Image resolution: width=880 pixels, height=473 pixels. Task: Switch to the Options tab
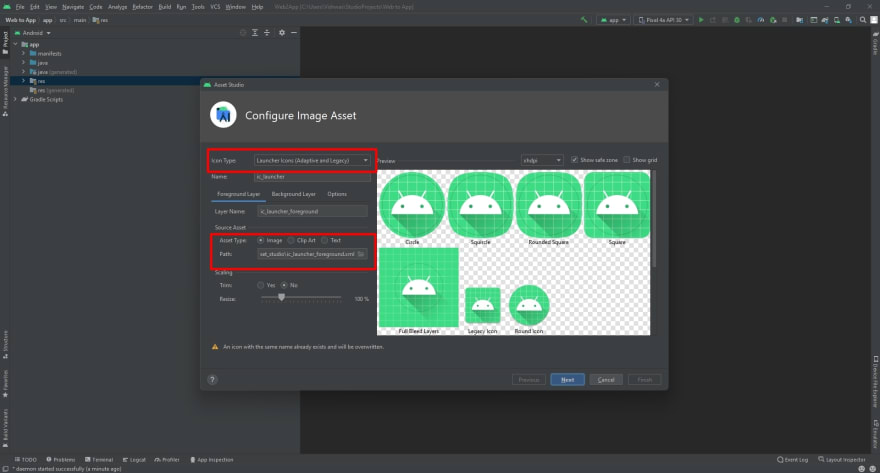tap(337, 194)
